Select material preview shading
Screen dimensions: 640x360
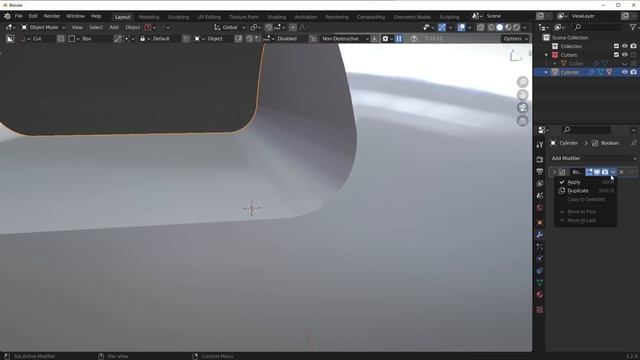point(508,27)
